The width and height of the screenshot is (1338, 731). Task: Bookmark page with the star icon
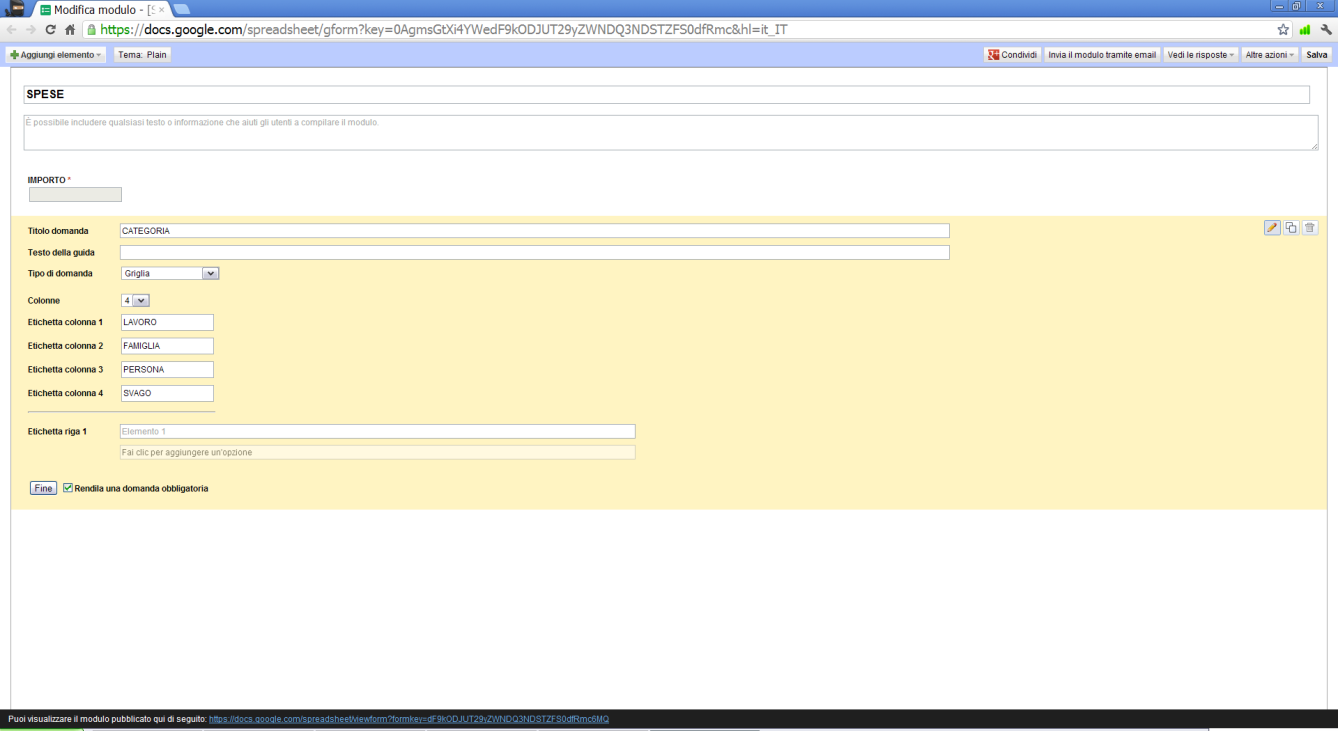coord(1283,30)
